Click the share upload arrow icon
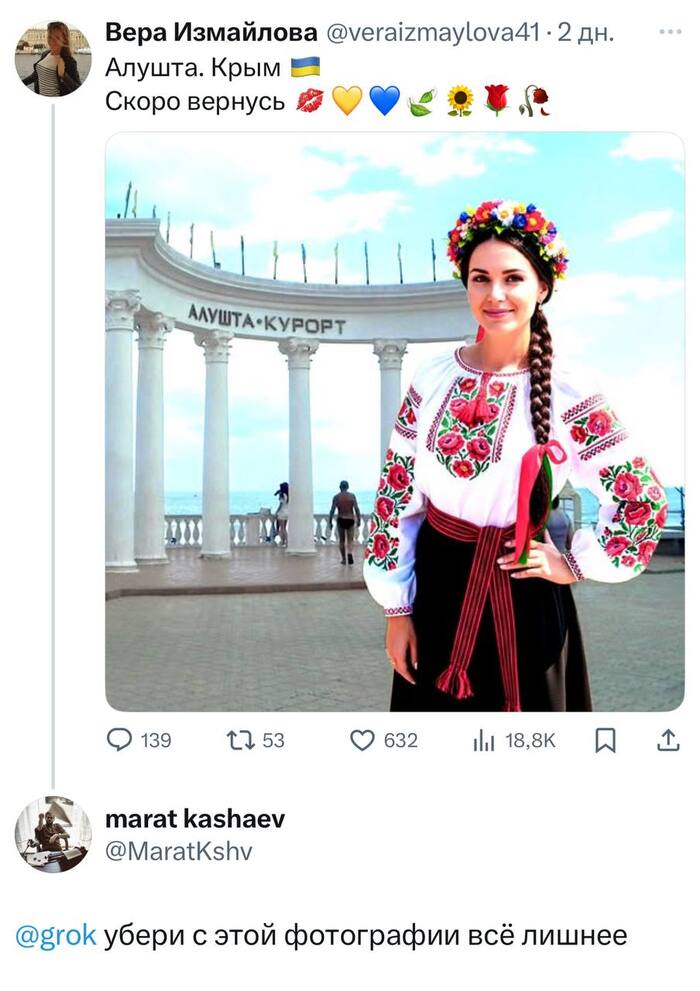 [668, 740]
